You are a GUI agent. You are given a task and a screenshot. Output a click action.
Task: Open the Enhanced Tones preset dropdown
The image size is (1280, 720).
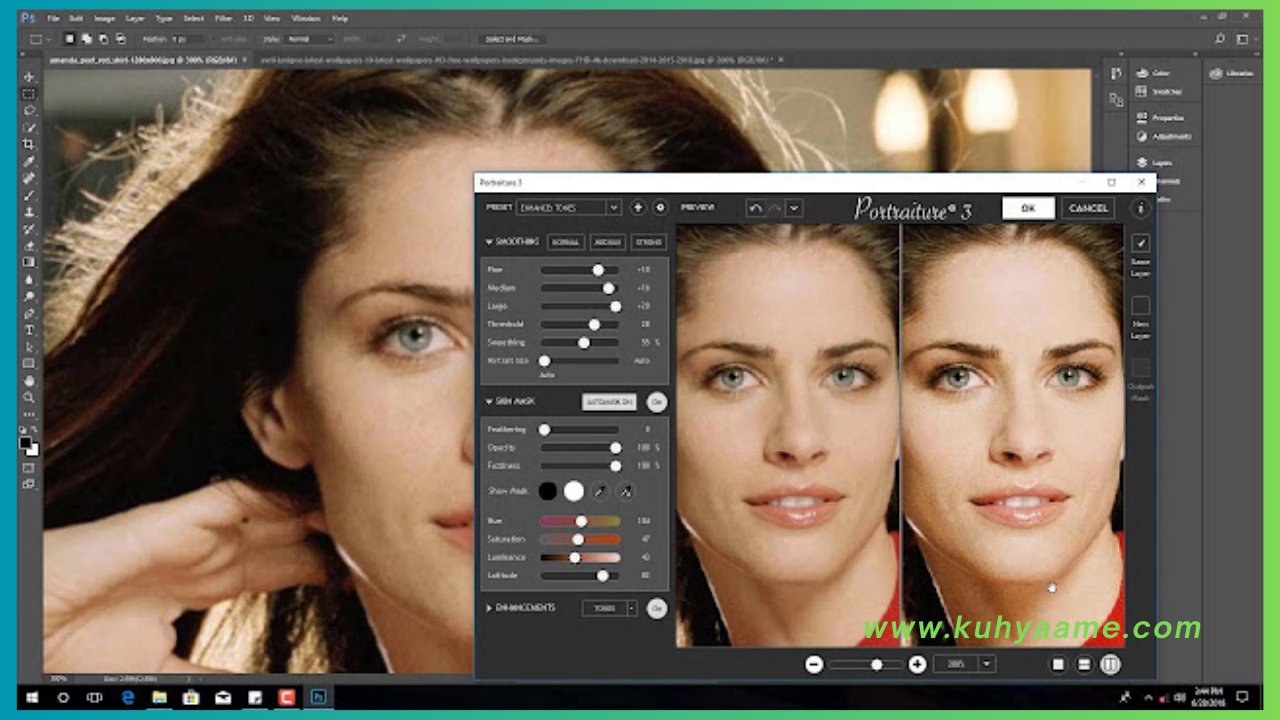click(x=569, y=207)
